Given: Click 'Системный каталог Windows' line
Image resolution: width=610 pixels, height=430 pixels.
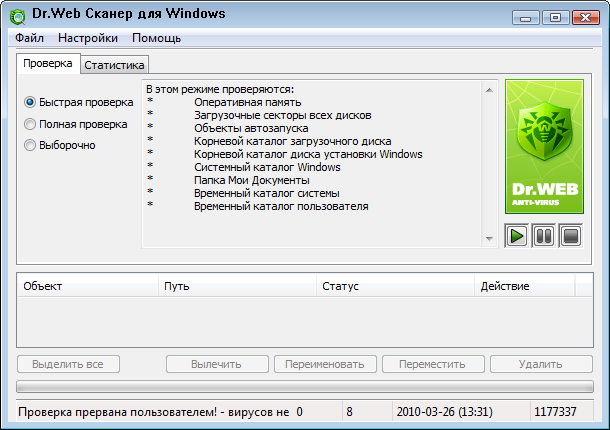Looking at the screenshot, I should pyautogui.click(x=267, y=167).
